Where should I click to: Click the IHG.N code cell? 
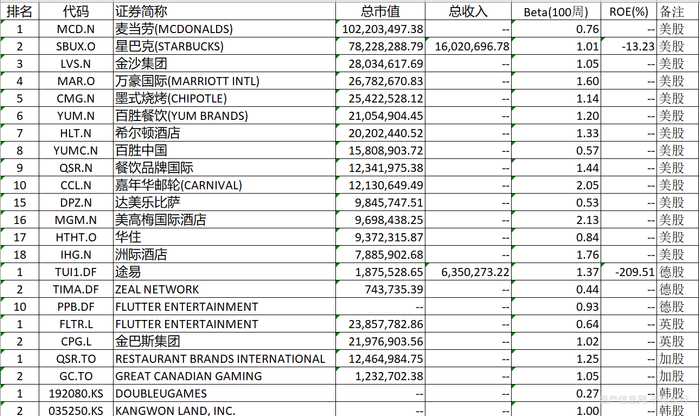tap(76, 255)
